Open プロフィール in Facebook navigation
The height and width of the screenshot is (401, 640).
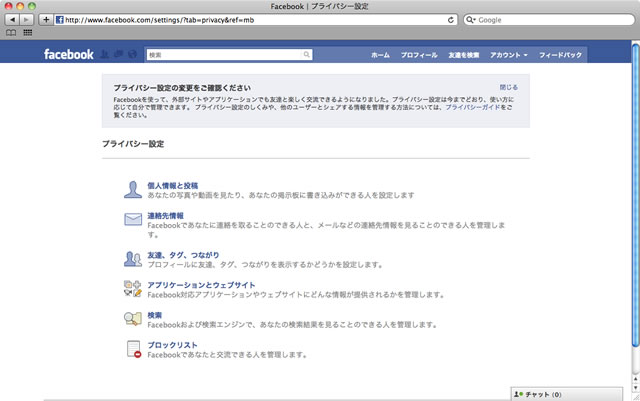pyautogui.click(x=419, y=55)
